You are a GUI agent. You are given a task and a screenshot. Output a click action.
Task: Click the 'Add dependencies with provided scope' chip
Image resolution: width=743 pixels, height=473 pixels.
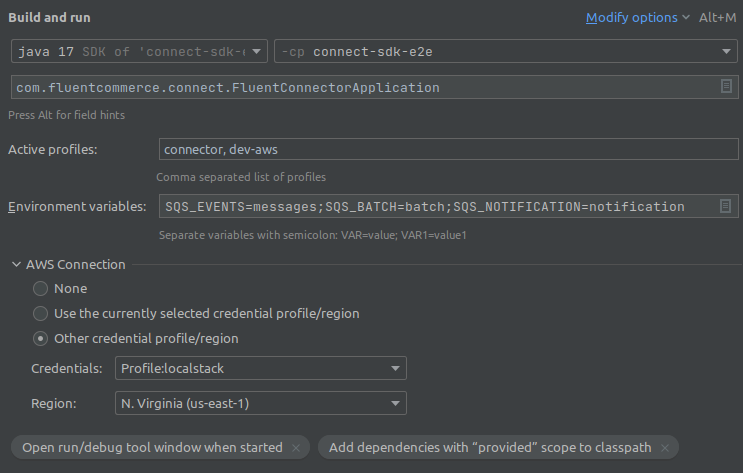click(489, 448)
